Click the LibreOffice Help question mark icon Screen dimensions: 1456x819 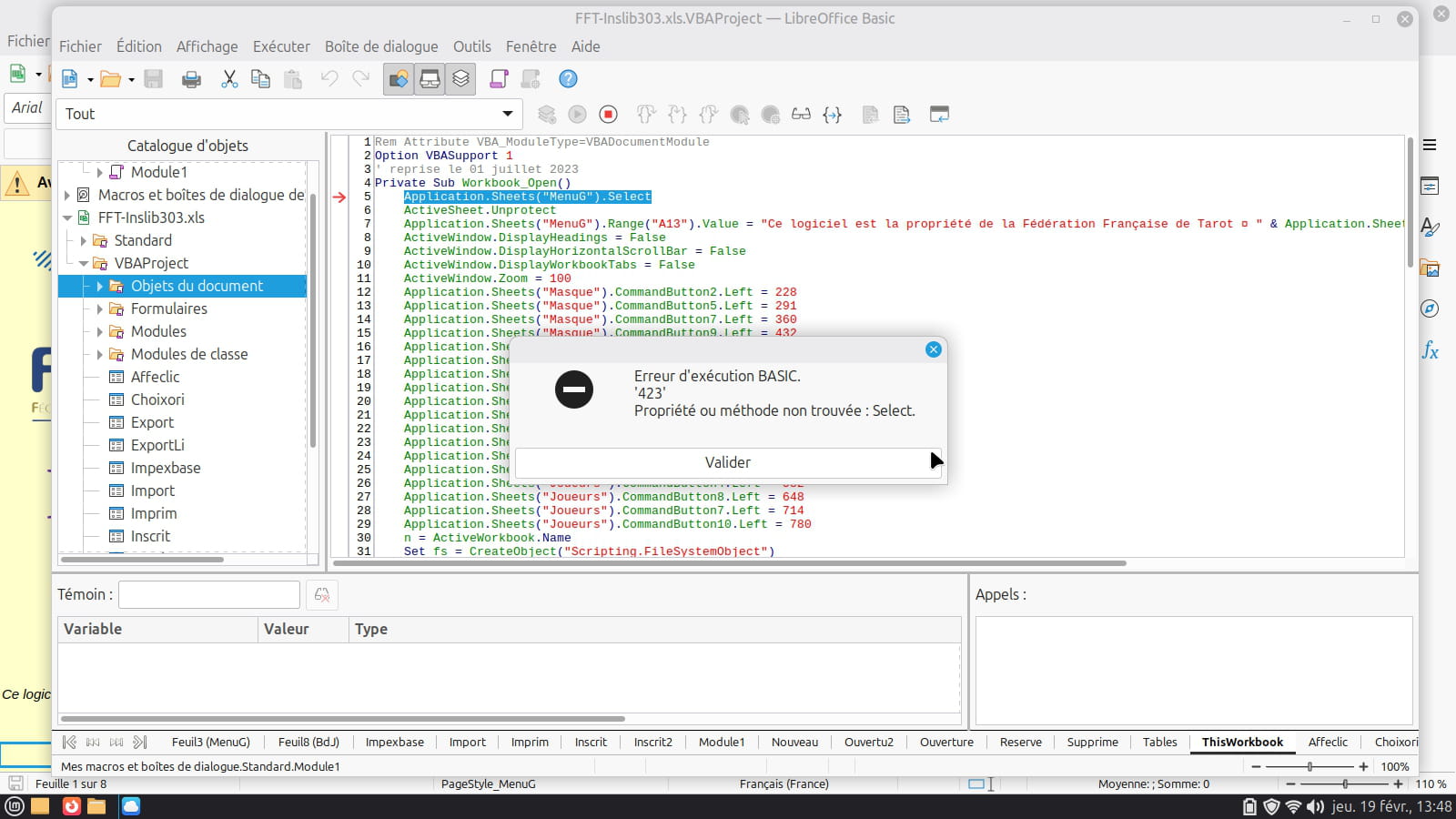[x=568, y=79]
